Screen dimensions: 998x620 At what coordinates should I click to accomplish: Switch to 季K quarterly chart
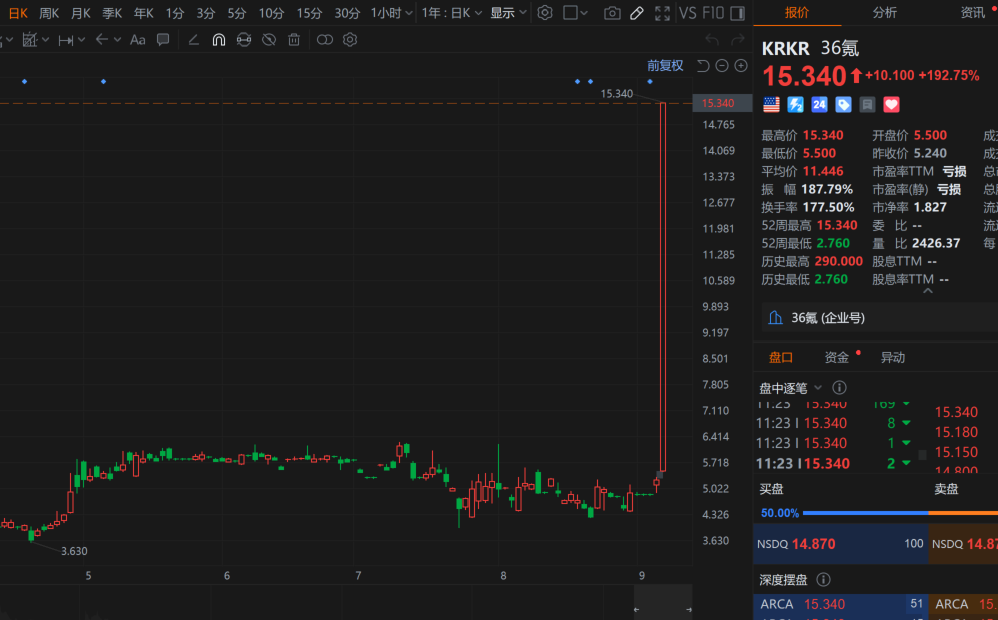point(112,13)
